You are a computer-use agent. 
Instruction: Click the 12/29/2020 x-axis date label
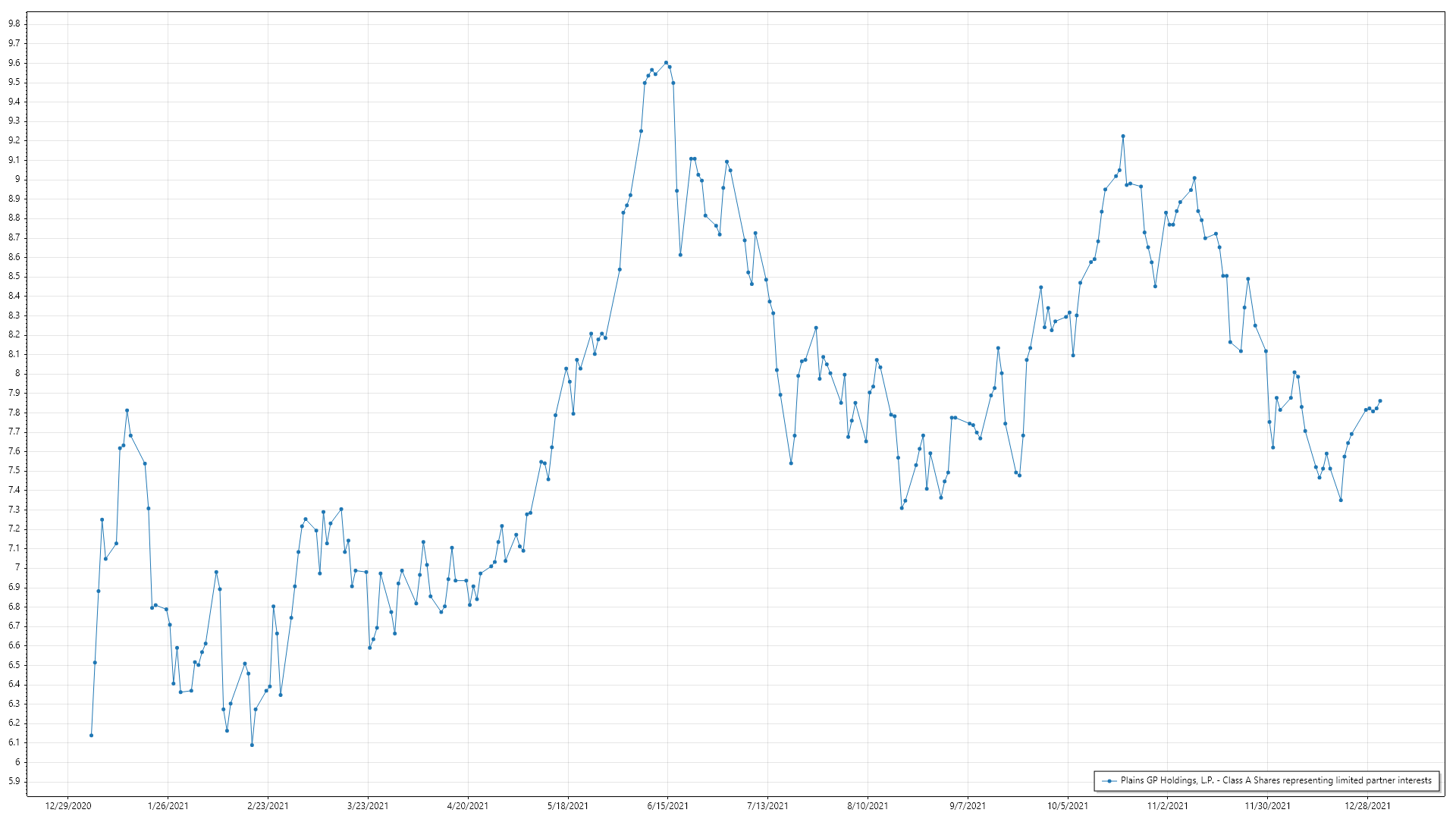pyautogui.click(x=68, y=805)
